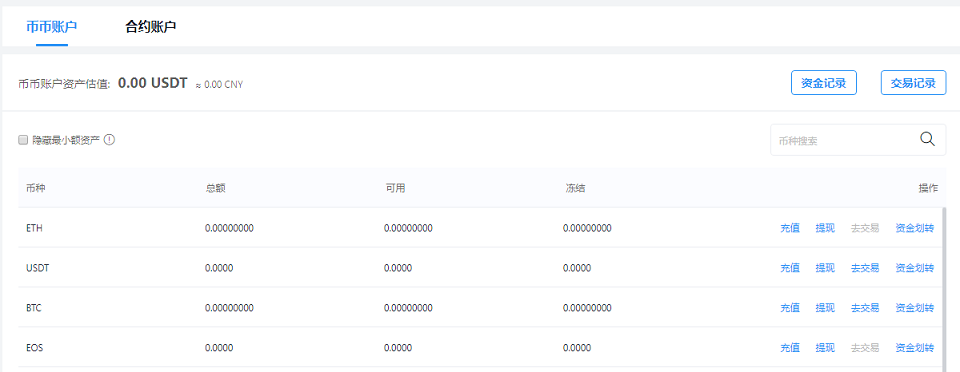Click the 币种 column header
The width and height of the screenshot is (960, 372).
(x=36, y=188)
